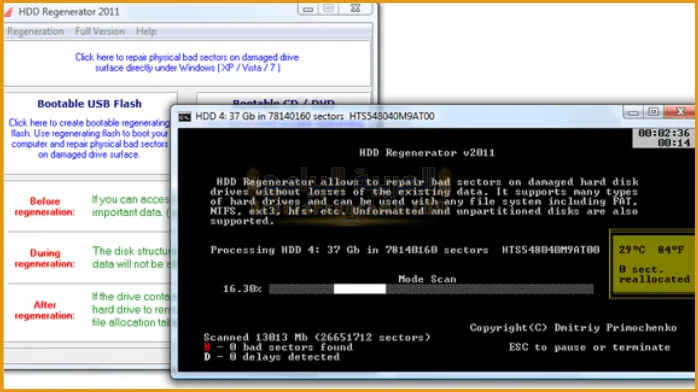Image resolution: width=698 pixels, height=392 pixels.
Task: Click the Bootable USB Flash heading
Action: pos(89,104)
